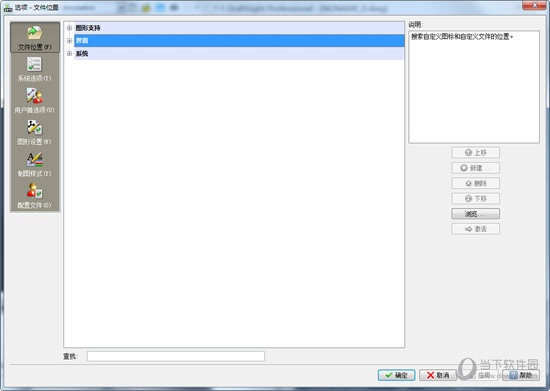Click the 浏览... (Browse) button
Viewport: 550px width, 391px height.
click(475, 214)
